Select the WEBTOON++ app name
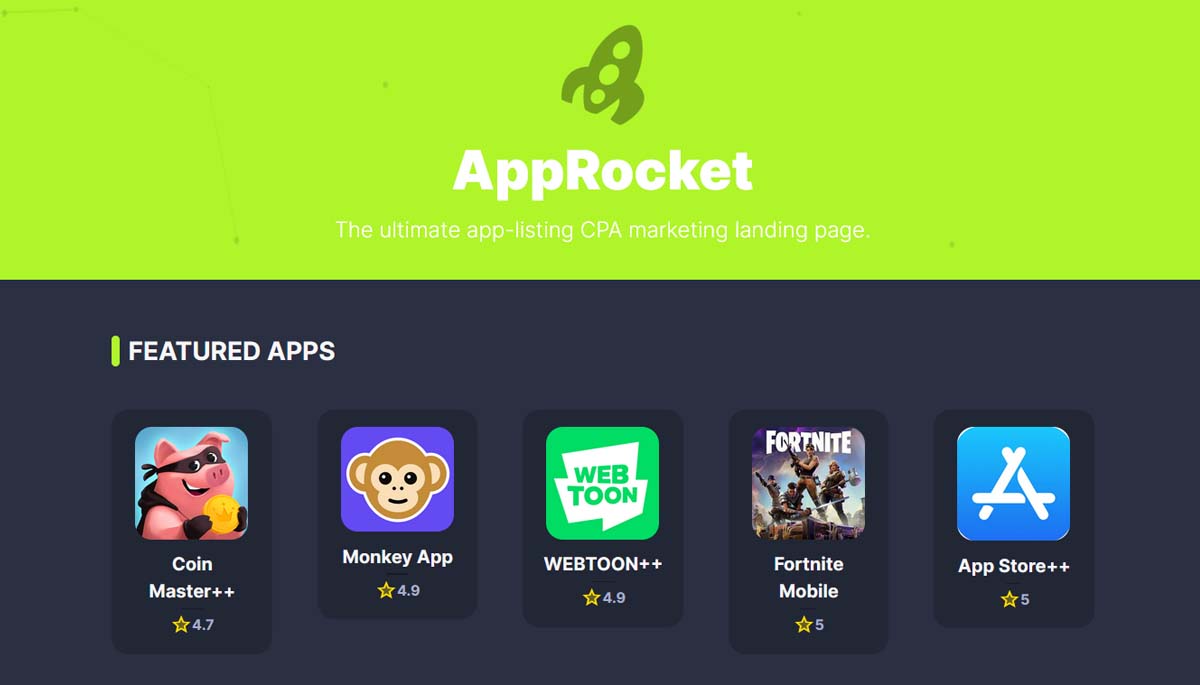This screenshot has height=685, width=1200. coord(603,564)
